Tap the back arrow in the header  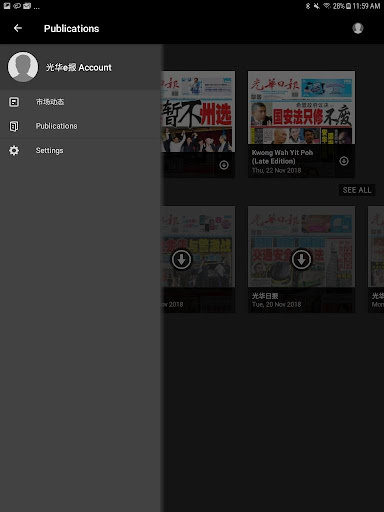tap(18, 28)
